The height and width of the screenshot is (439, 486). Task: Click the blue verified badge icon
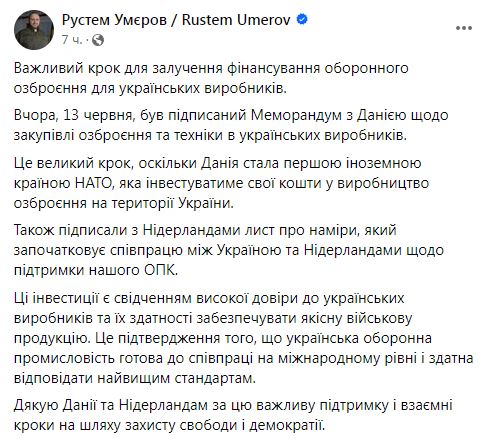pos(302,19)
